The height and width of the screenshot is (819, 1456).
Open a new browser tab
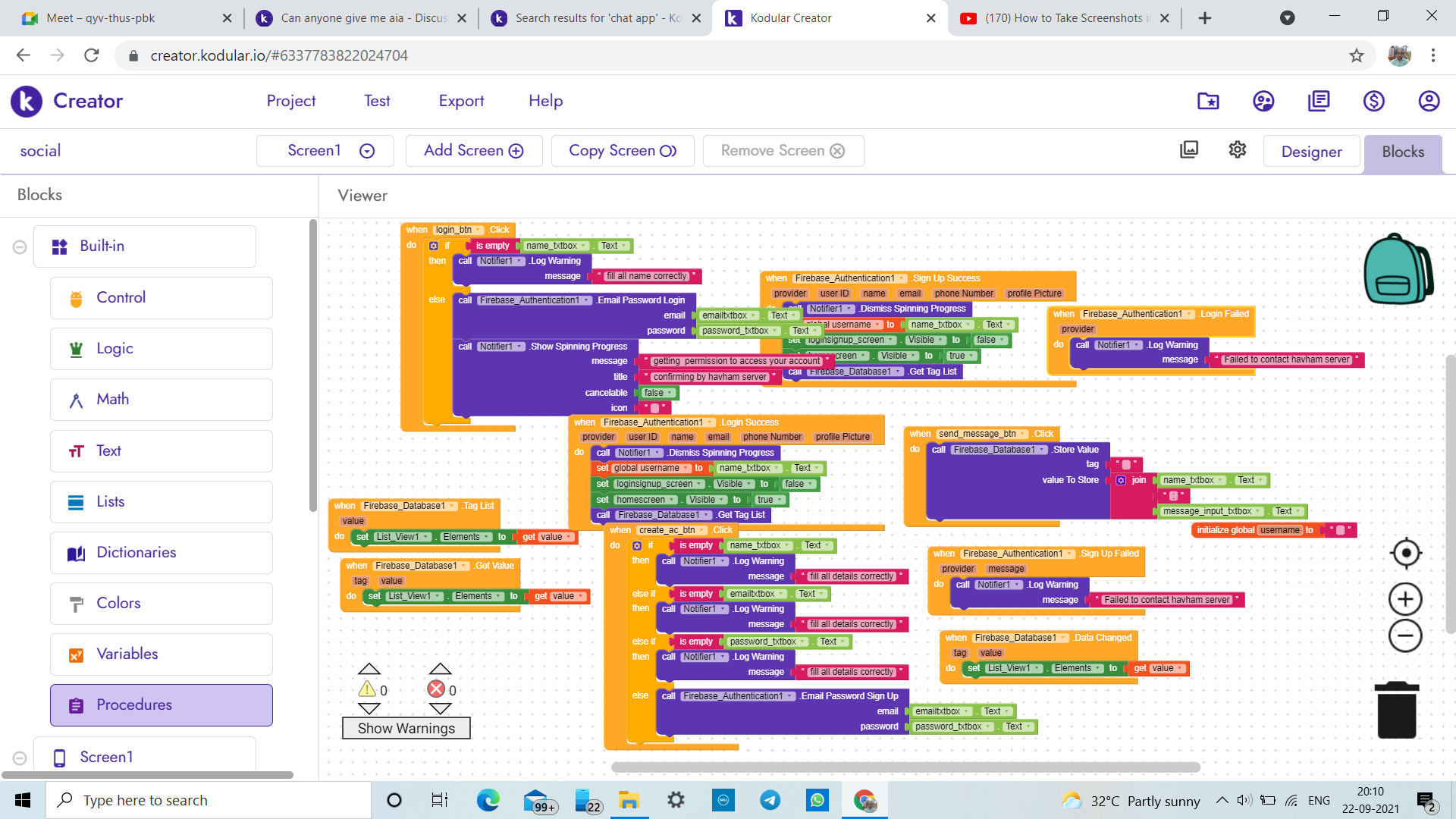coord(1205,17)
